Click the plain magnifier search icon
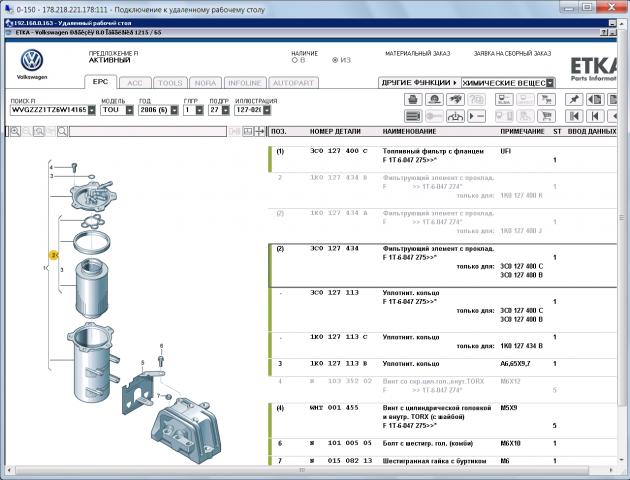Viewport: 630px width, 480px height. coord(62,131)
